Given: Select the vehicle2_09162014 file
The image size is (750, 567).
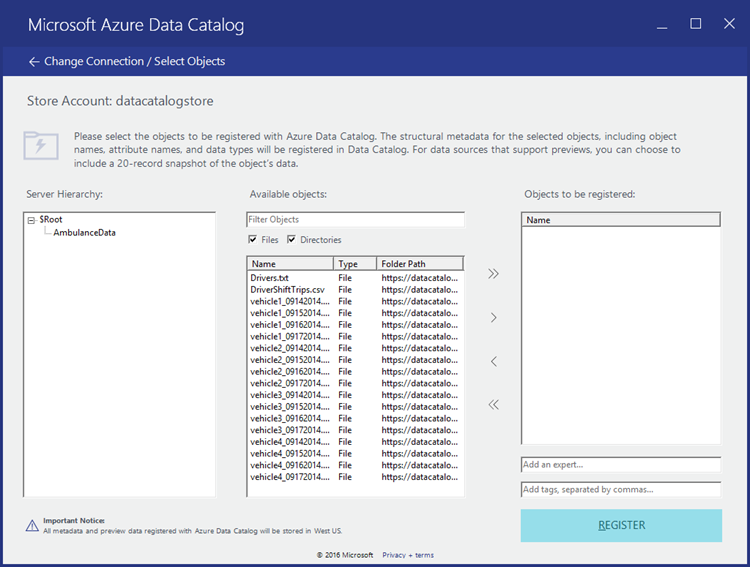Looking at the screenshot, I should (354, 372).
